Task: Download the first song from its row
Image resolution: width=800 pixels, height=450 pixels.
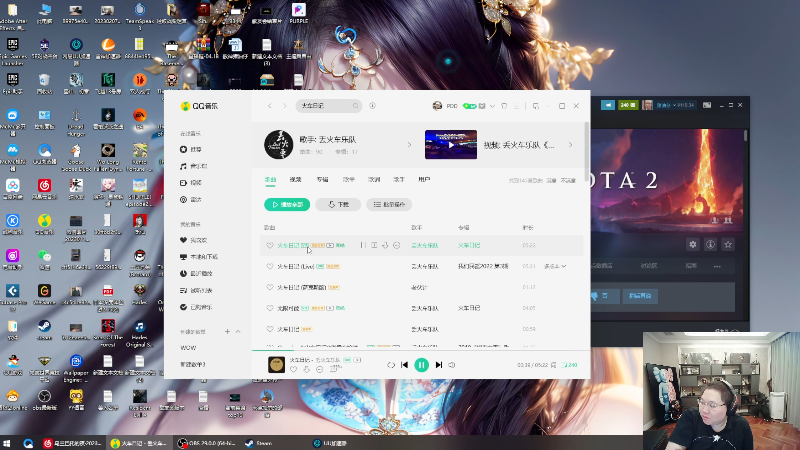Action: (x=385, y=245)
